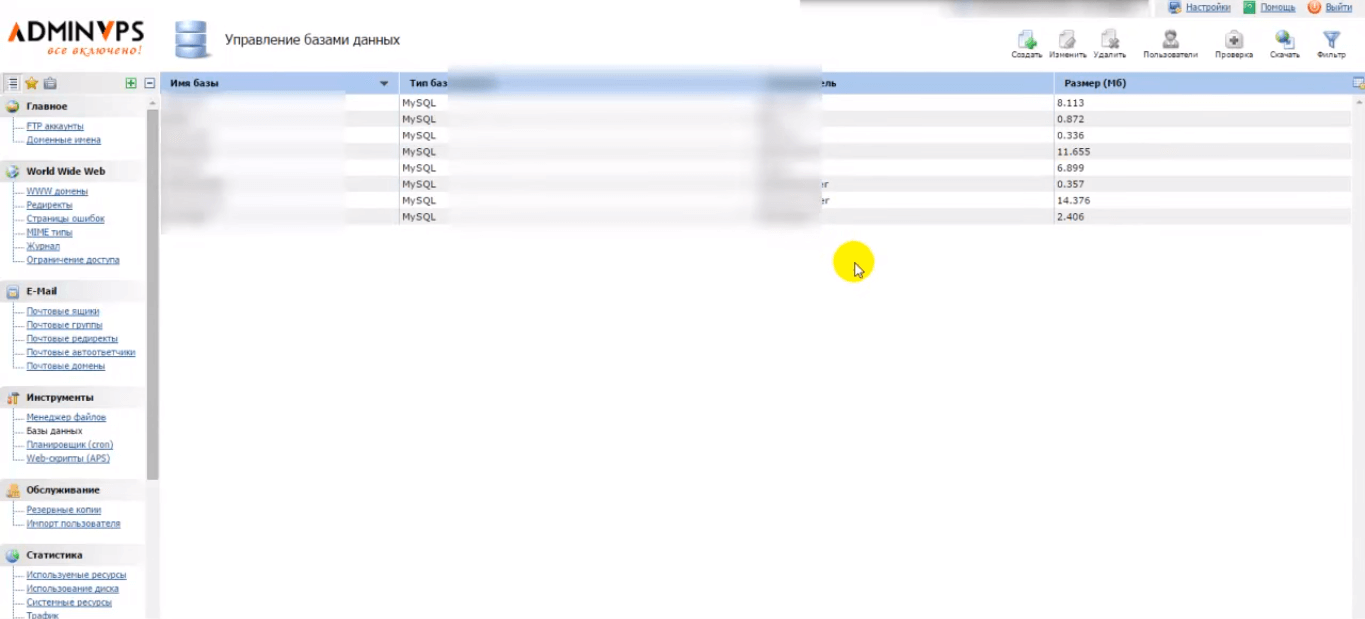
Task: Open the Фильтр funnel icon
Action: (1330, 41)
